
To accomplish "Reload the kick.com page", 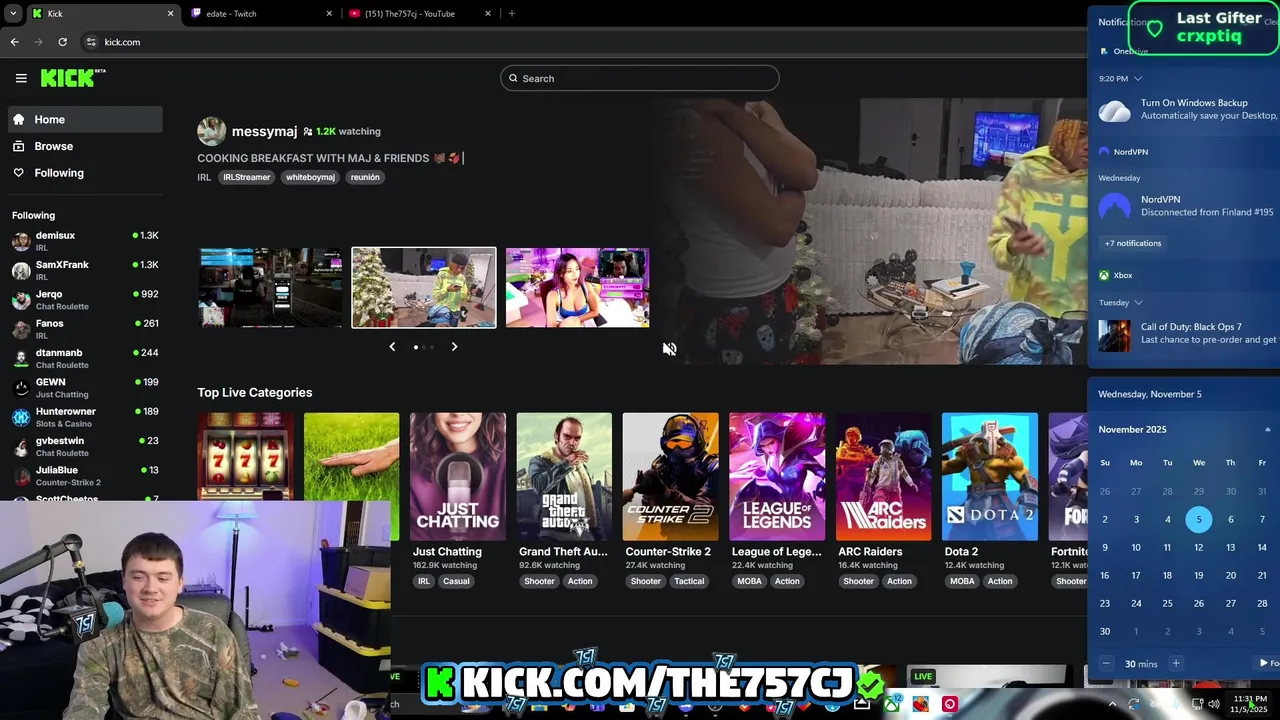I will [x=62, y=42].
